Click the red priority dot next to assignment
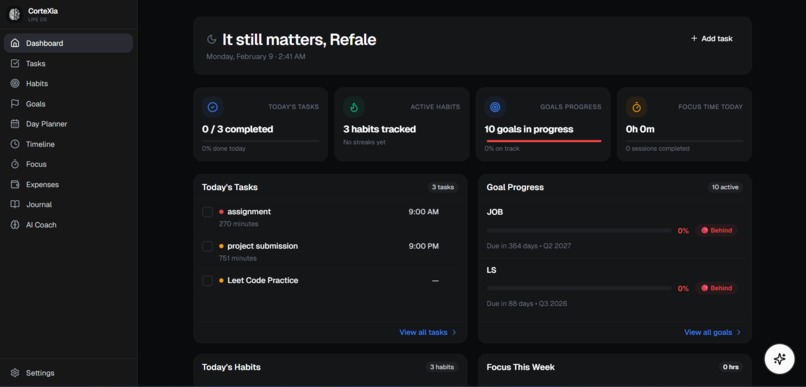The image size is (806, 387). click(221, 212)
